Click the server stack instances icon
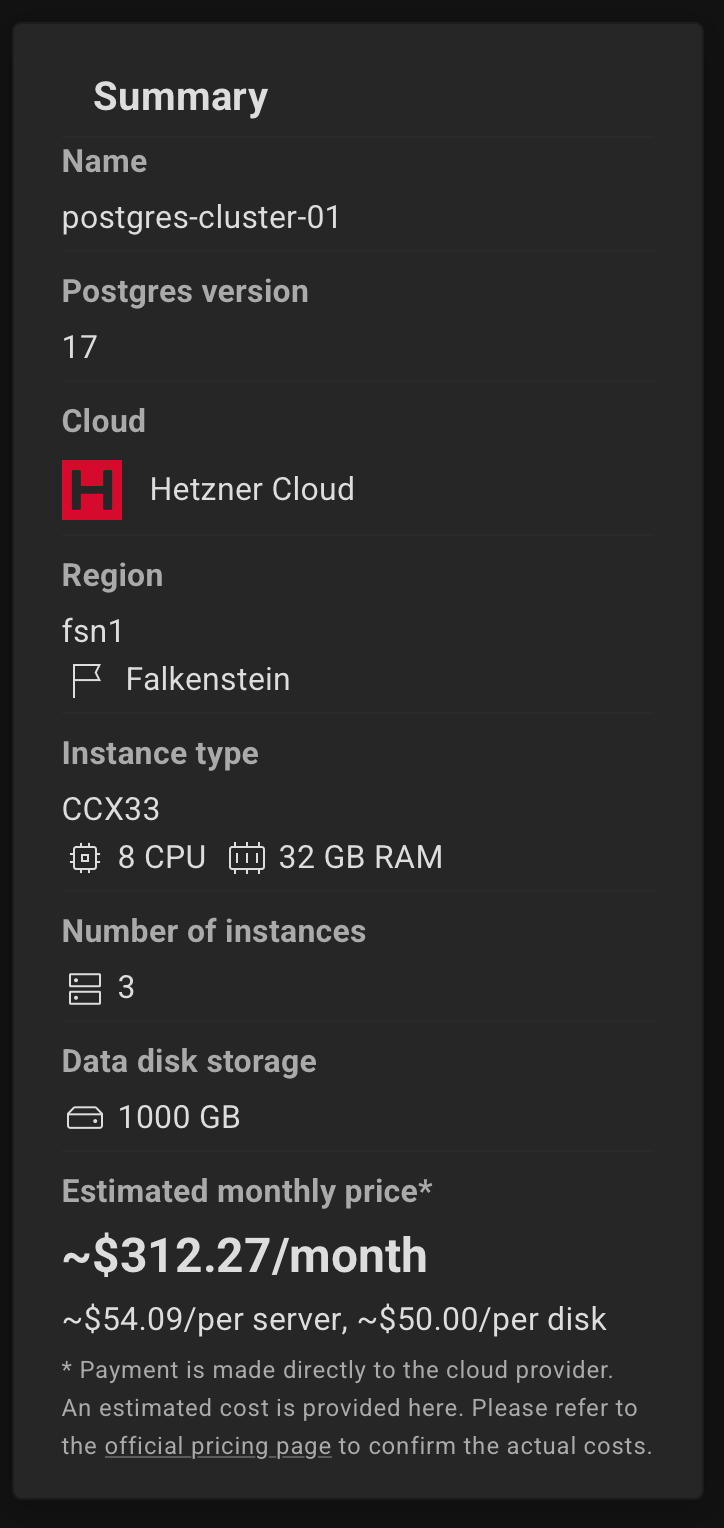The height and width of the screenshot is (1528, 724). pos(85,988)
